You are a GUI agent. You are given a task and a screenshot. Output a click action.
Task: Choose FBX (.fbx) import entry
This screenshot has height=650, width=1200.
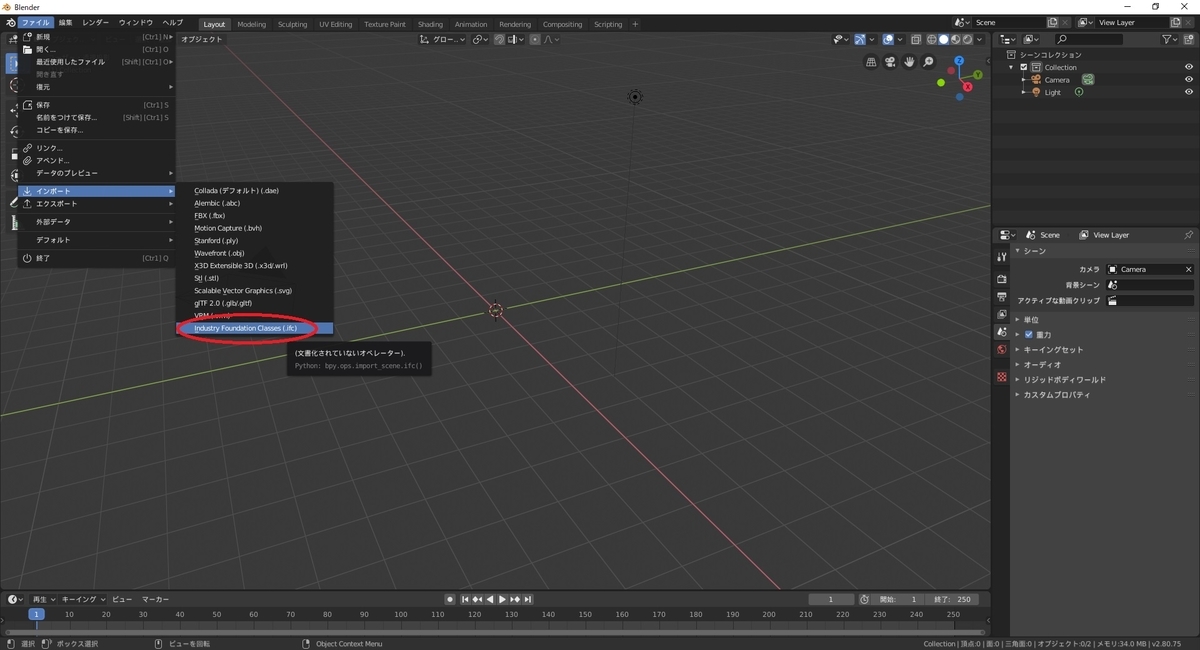pos(255,215)
